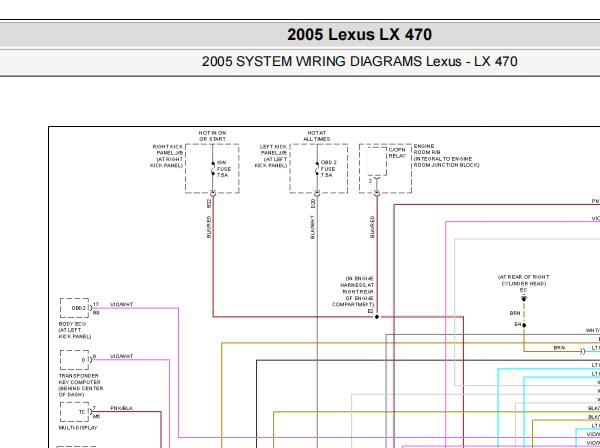600x448 pixels.
Task: Click the '2005 SYSTEM WIRING DIAGRAMS Lexus - LX 470' subtitle
Action: (359, 61)
